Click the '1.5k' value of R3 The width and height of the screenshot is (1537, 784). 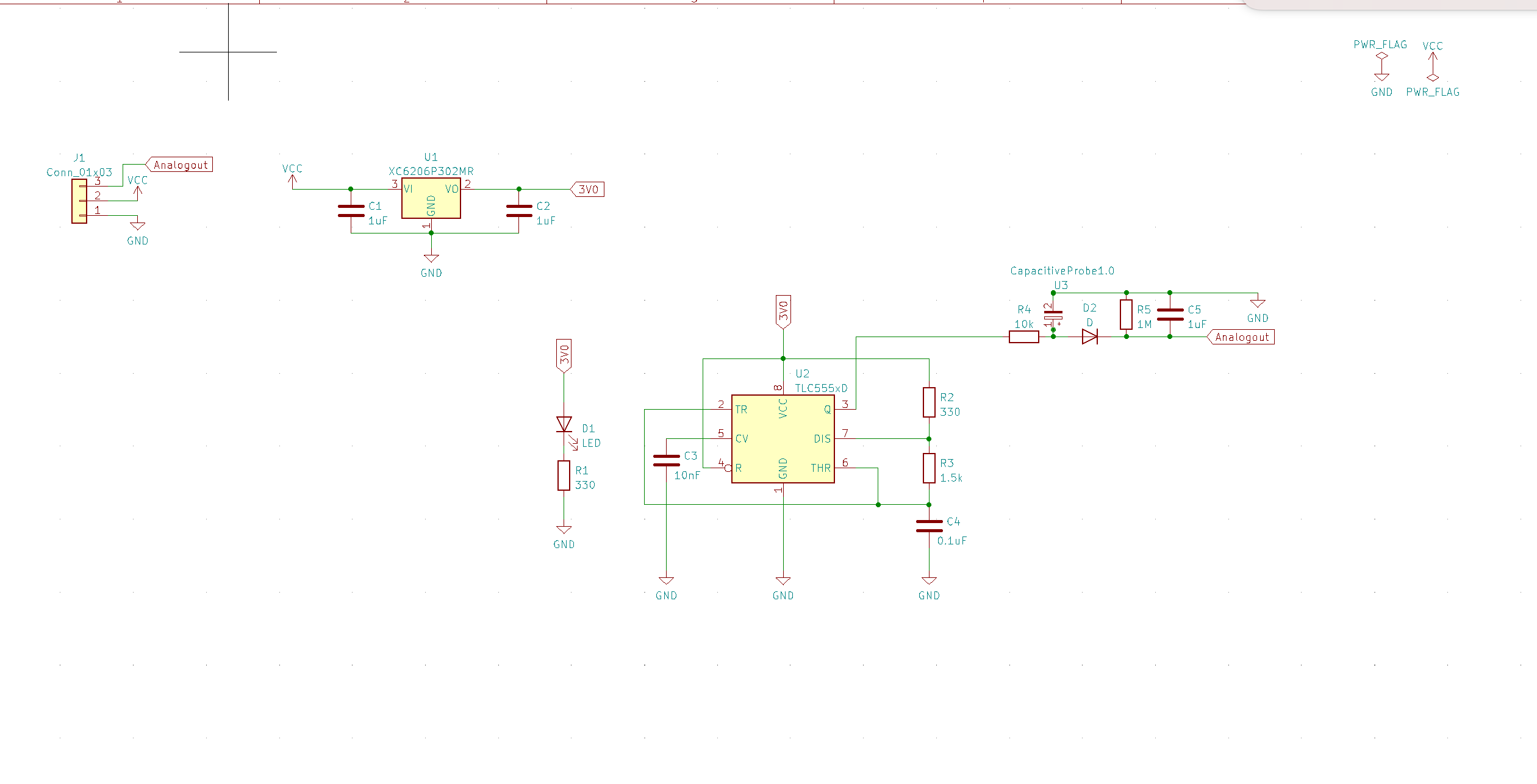[x=951, y=478]
